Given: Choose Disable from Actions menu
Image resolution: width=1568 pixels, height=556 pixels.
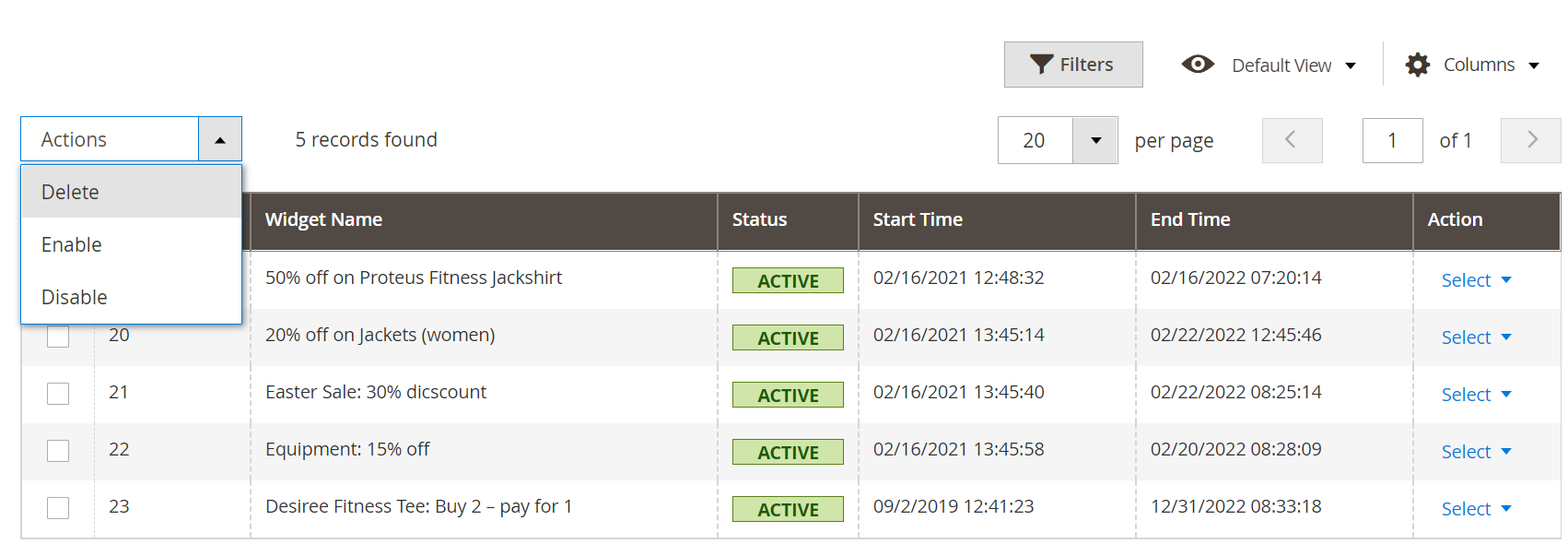Looking at the screenshot, I should (x=75, y=297).
